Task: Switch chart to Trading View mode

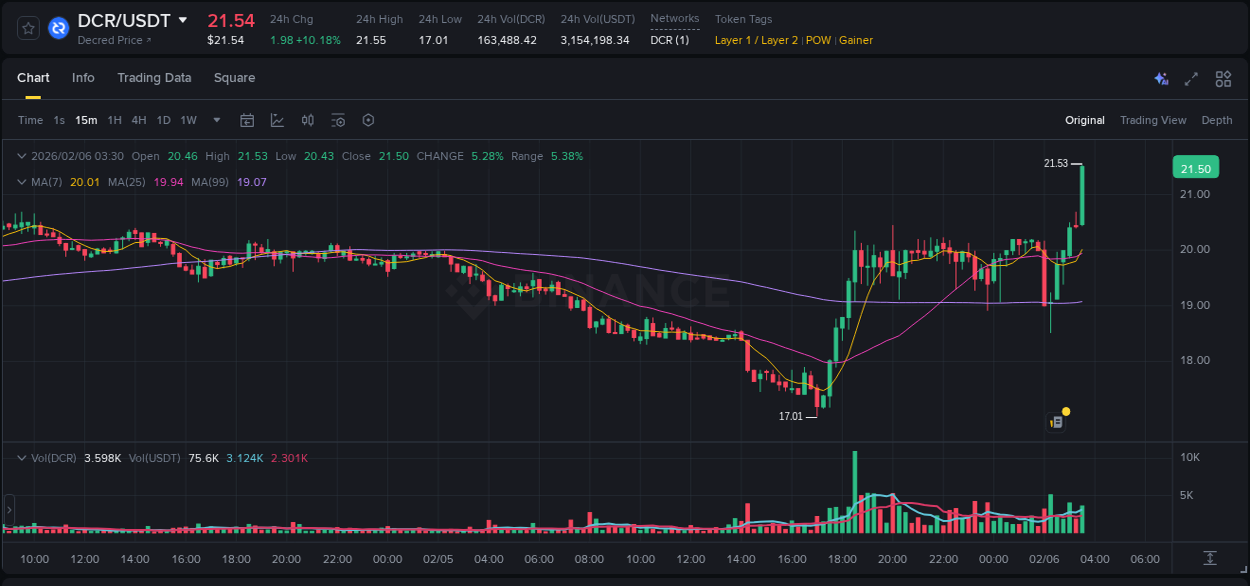Action: coord(1152,120)
